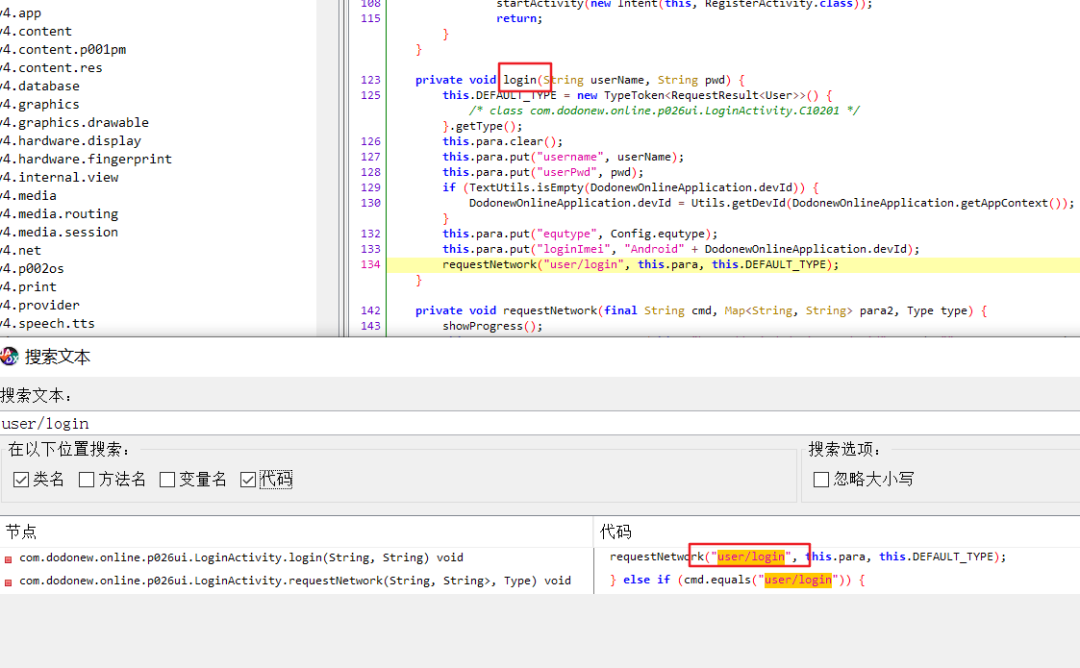Click the red node icon before the login result
1080x668 pixels.
click(9, 557)
